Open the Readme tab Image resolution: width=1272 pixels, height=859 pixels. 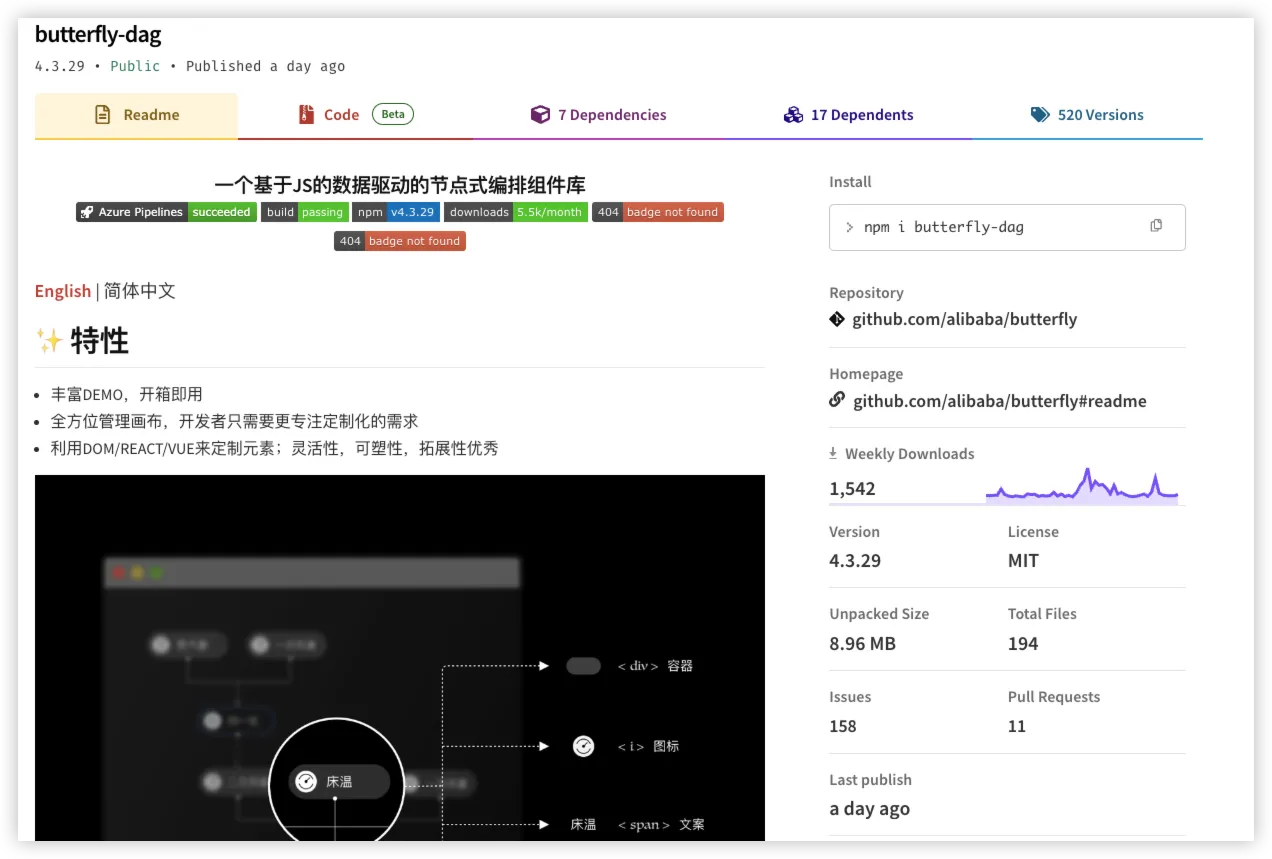pos(136,115)
